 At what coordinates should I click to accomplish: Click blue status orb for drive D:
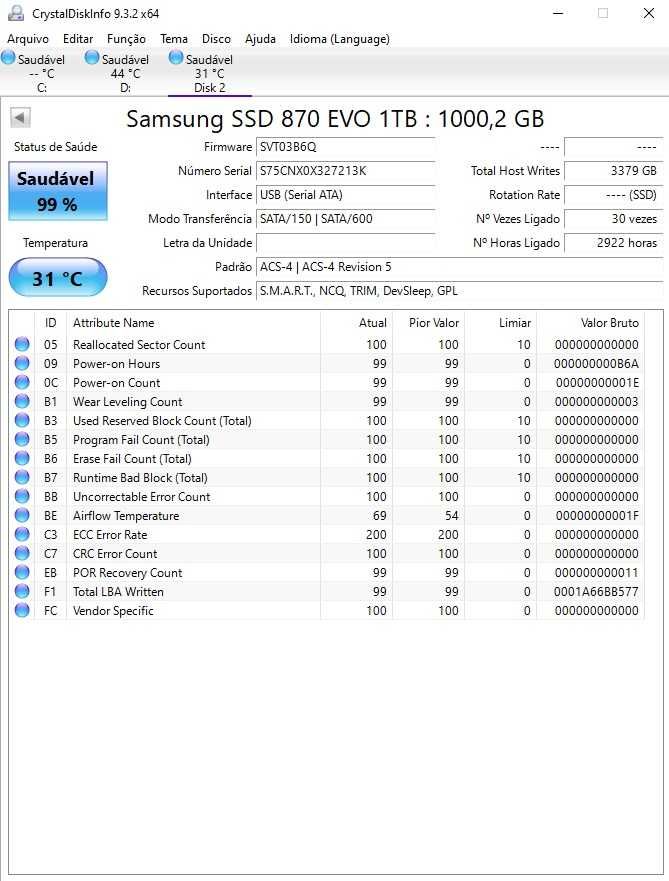point(92,57)
